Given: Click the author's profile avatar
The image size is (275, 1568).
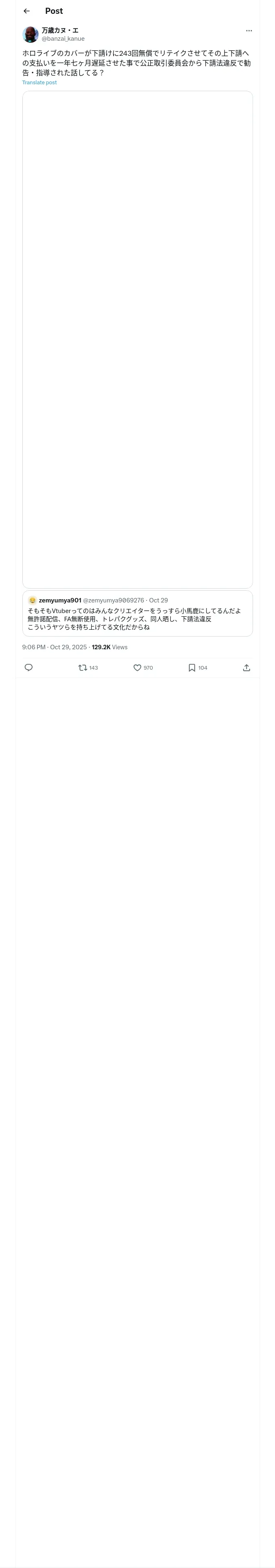Looking at the screenshot, I should tap(31, 34).
